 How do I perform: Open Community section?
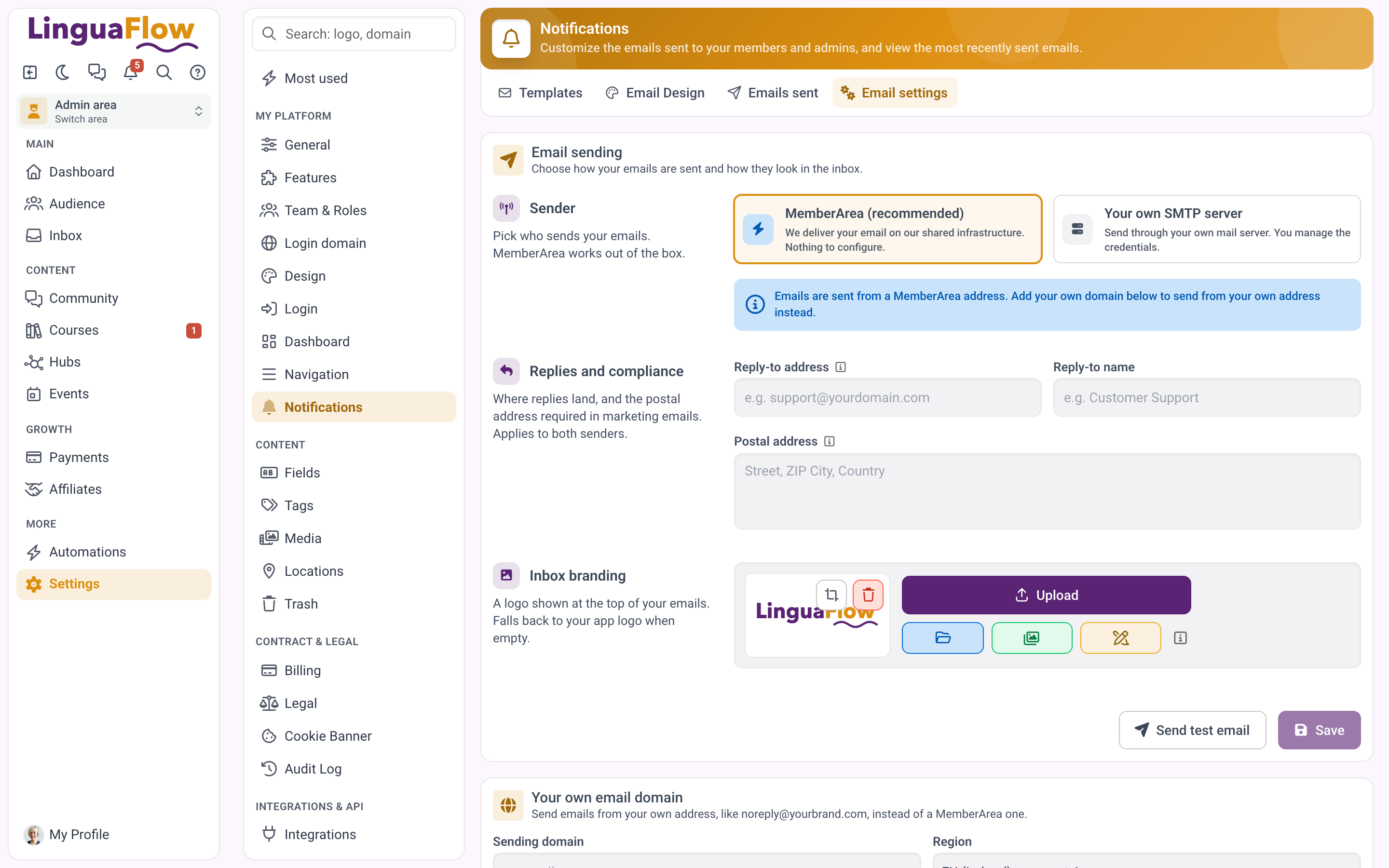114,298
